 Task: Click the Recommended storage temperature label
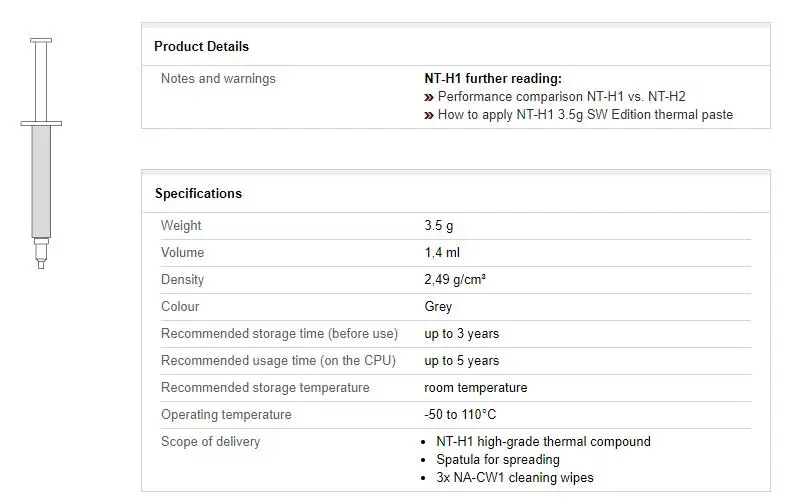(265, 388)
